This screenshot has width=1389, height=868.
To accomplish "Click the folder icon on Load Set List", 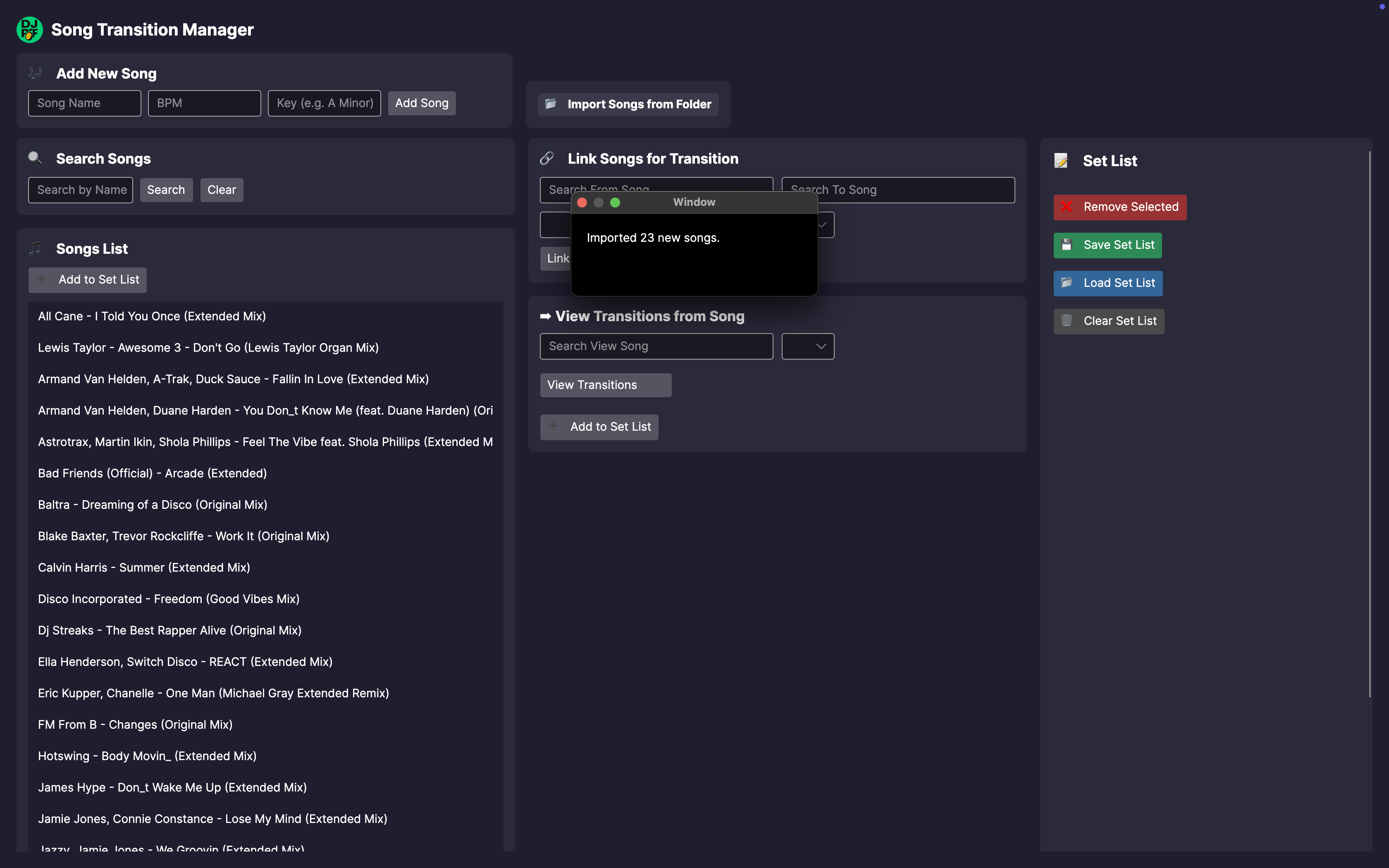I will tap(1067, 283).
